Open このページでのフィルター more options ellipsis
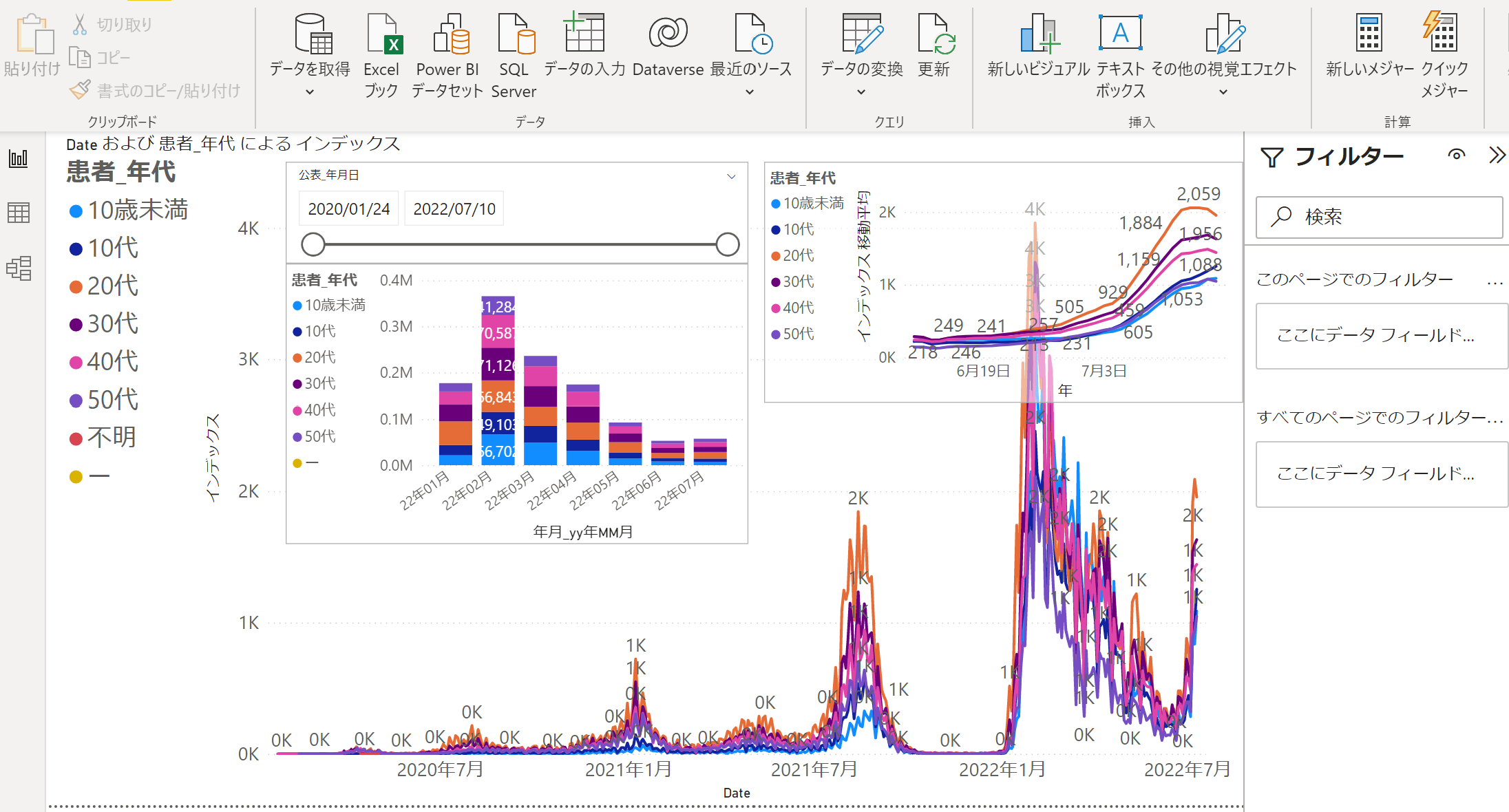Image resolution: width=1509 pixels, height=812 pixels. (1495, 282)
